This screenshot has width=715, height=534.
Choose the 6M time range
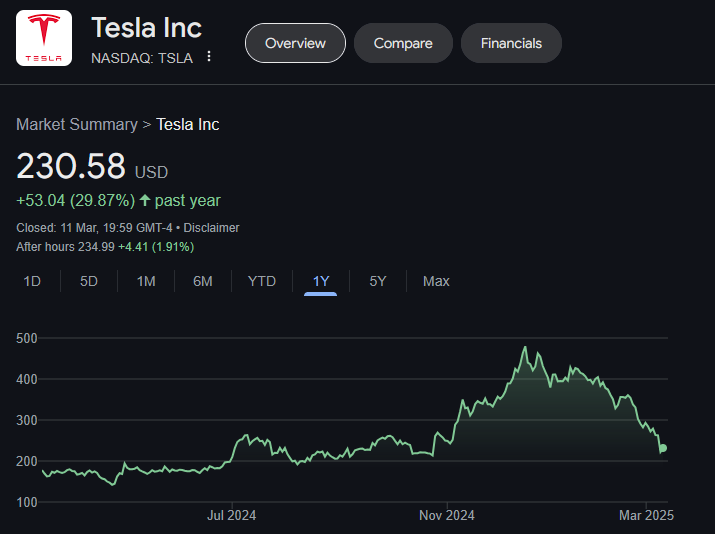click(x=203, y=281)
